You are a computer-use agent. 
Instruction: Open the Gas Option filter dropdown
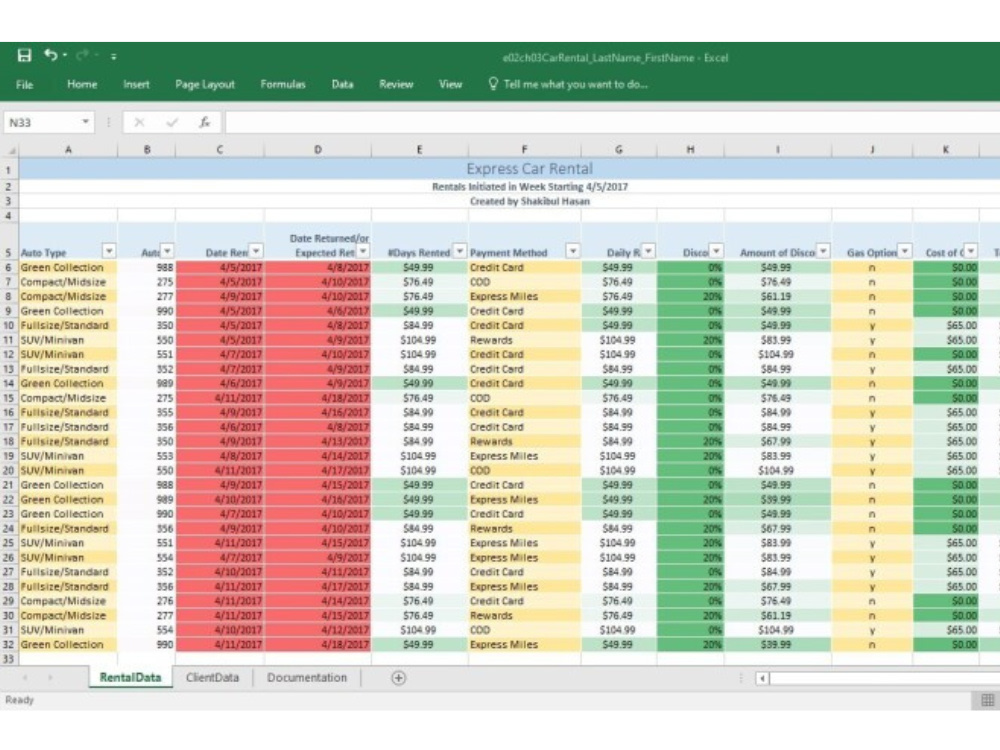pos(905,251)
